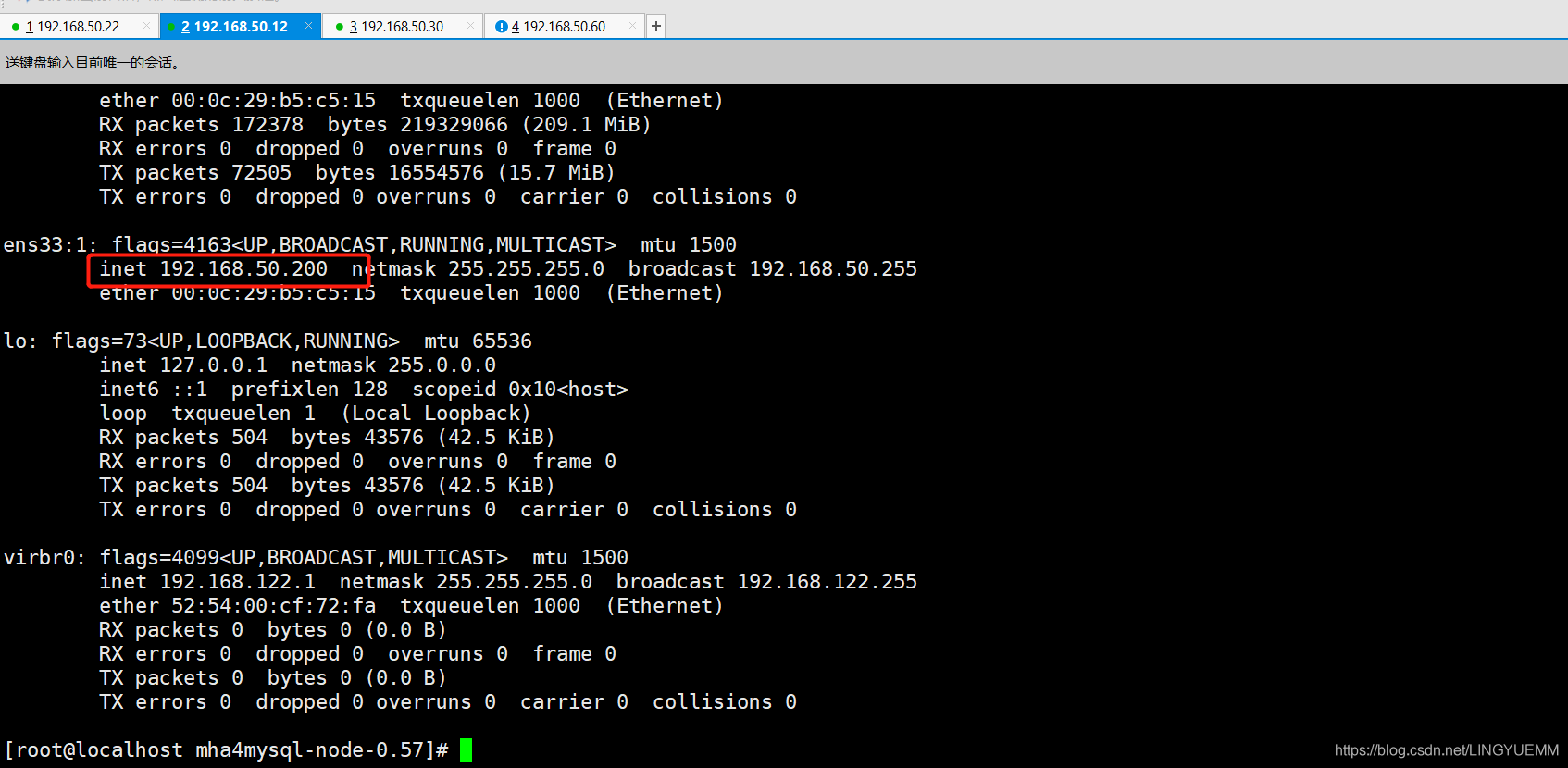Click MAC address "52:54:00:cf:72:fa"
This screenshot has height=768, width=1568.
[274, 606]
